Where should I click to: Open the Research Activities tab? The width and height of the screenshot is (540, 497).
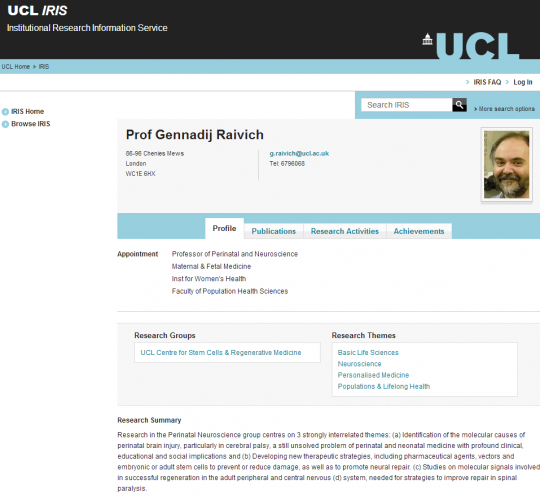(345, 231)
